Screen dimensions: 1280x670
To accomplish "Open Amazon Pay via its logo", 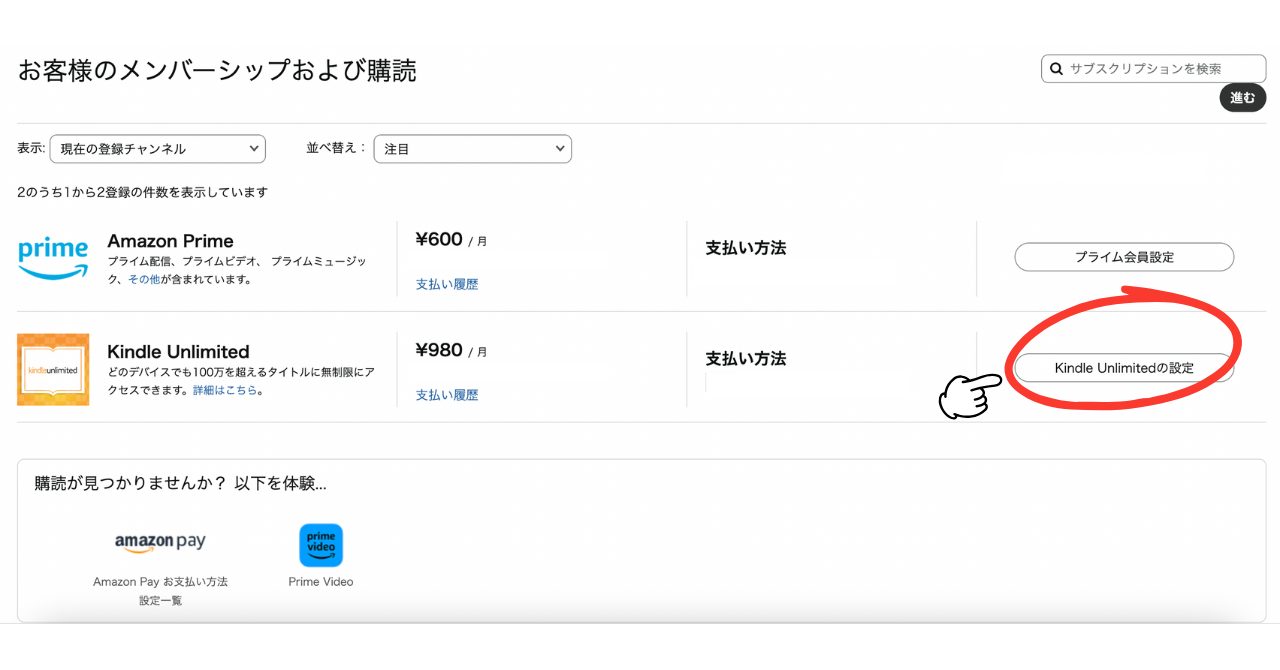I will point(158,542).
